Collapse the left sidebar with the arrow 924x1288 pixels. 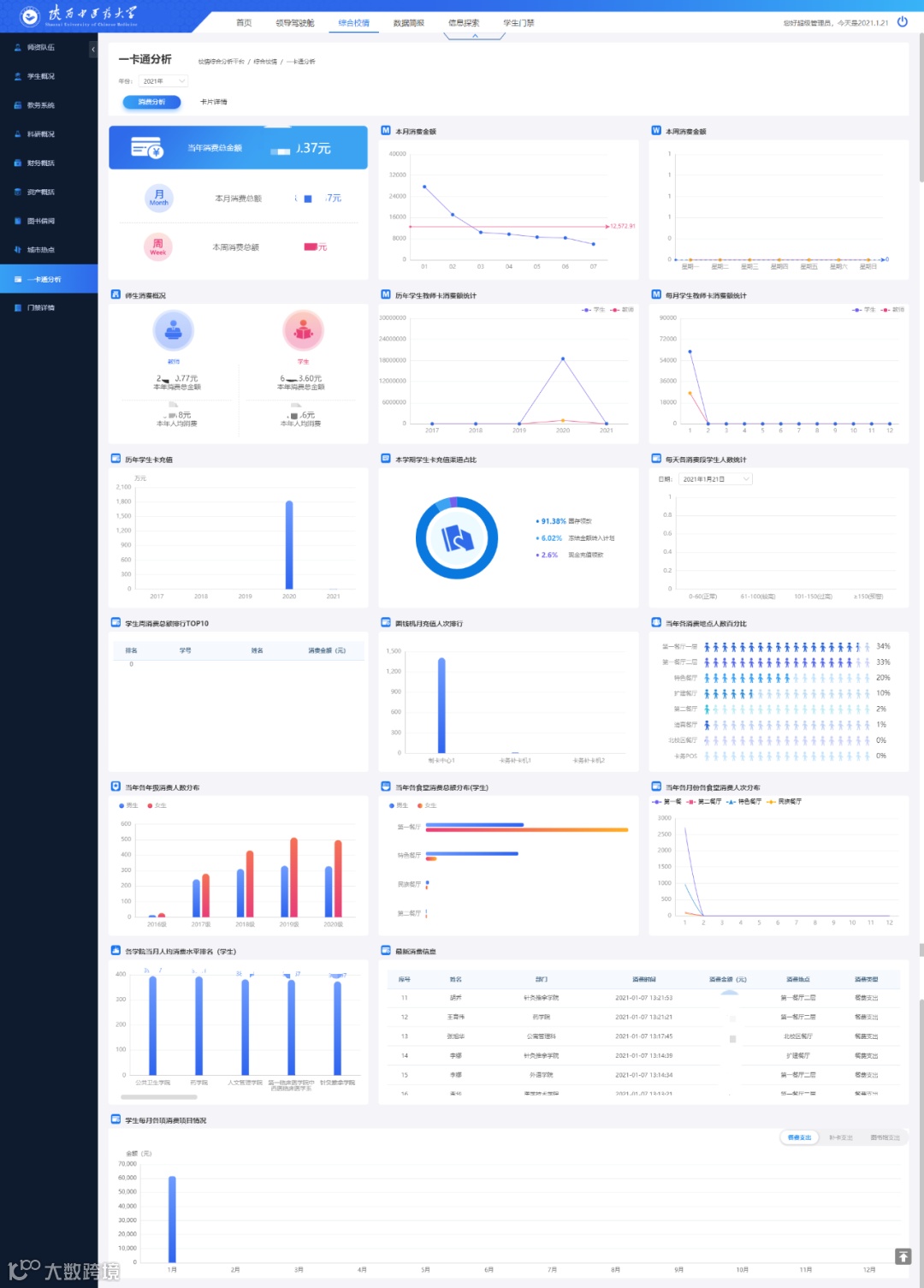(93, 50)
